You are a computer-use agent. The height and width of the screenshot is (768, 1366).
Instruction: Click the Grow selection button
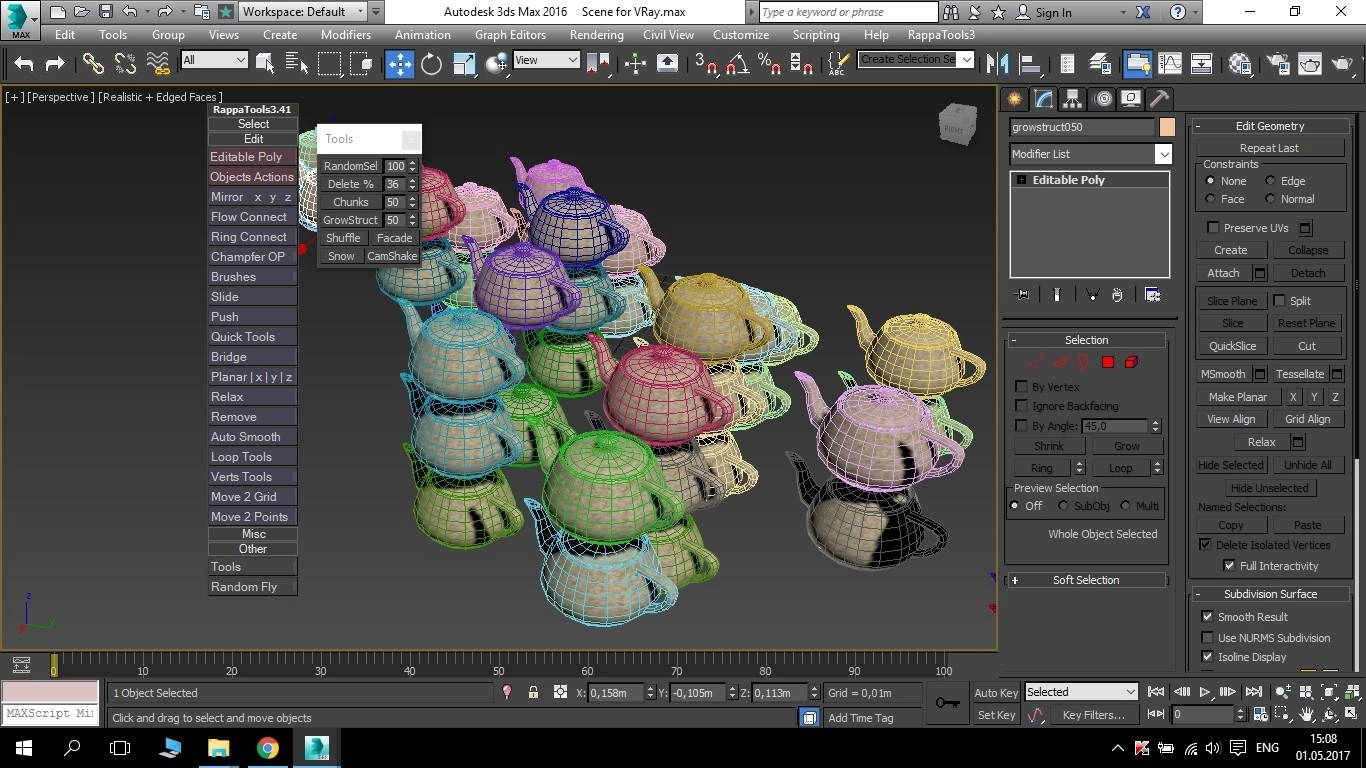[x=1126, y=446]
